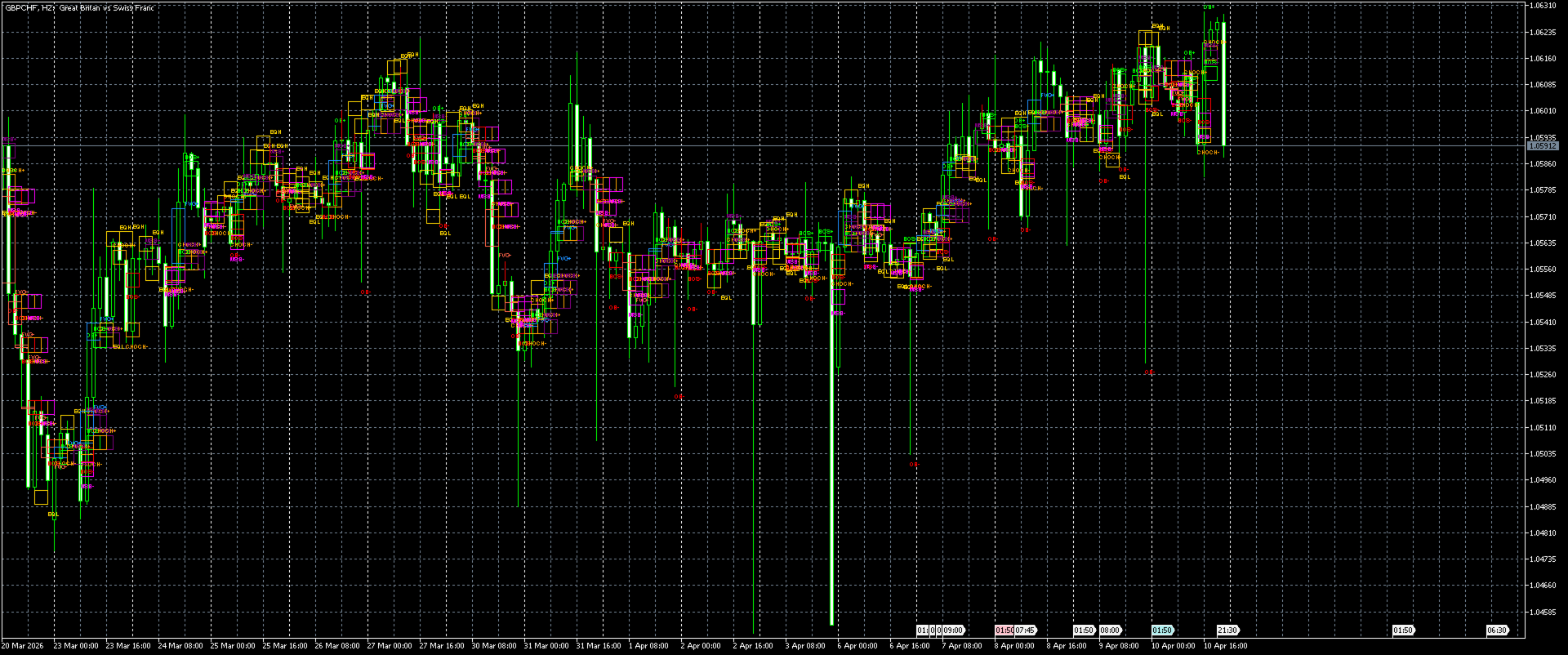Select the 1.04960 price label

tap(1543, 480)
